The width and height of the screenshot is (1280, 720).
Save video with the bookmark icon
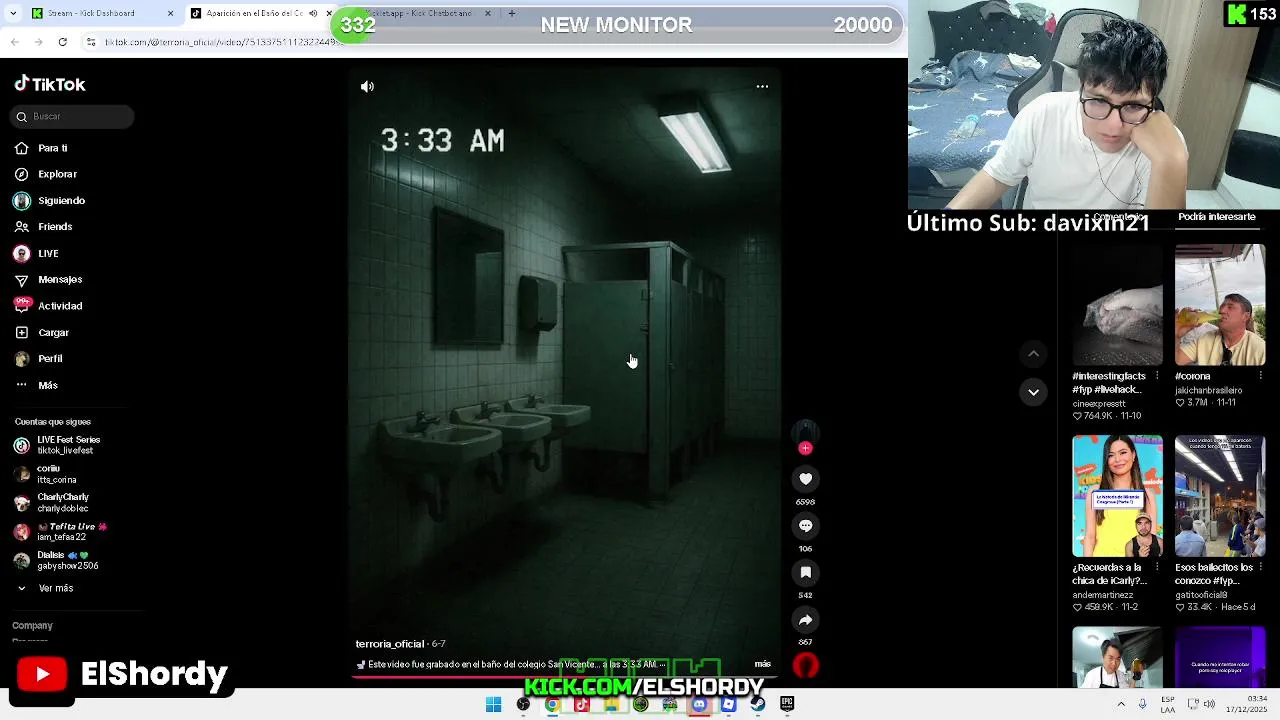[x=805, y=573]
